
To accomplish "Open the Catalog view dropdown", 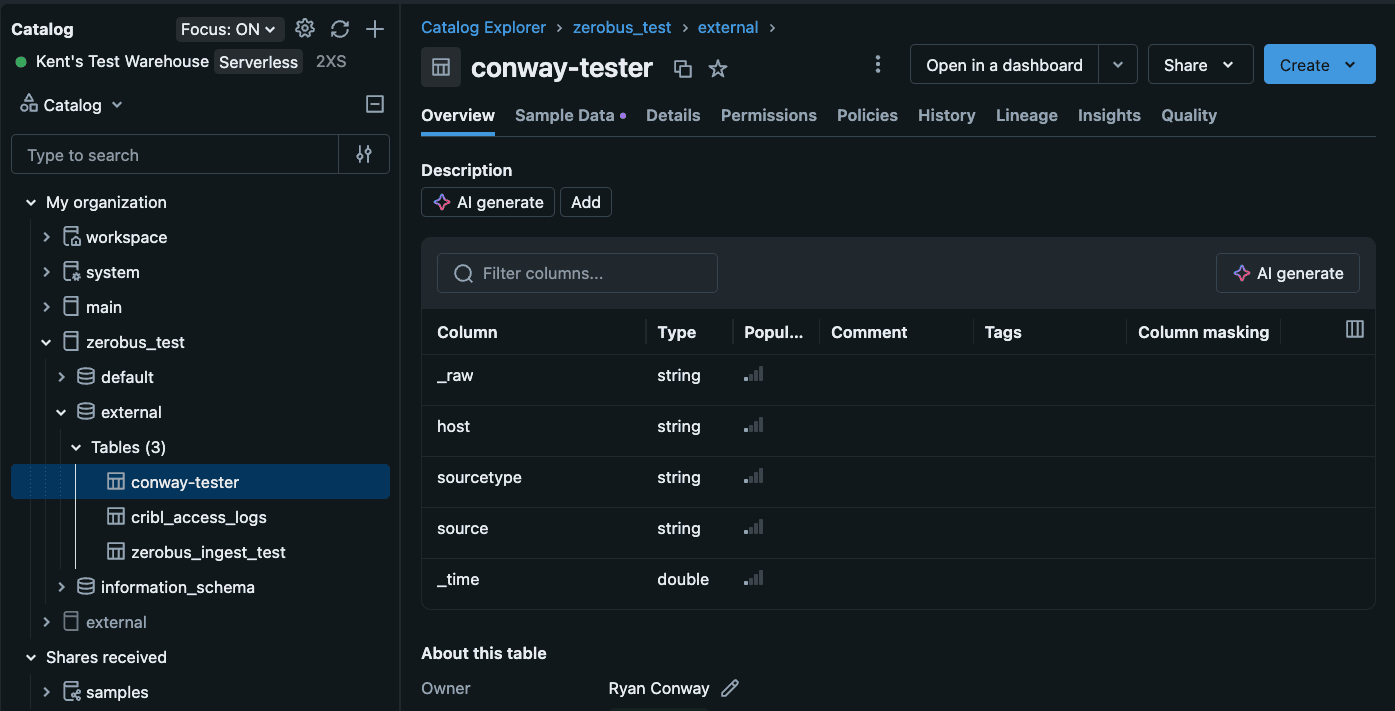I will point(72,105).
